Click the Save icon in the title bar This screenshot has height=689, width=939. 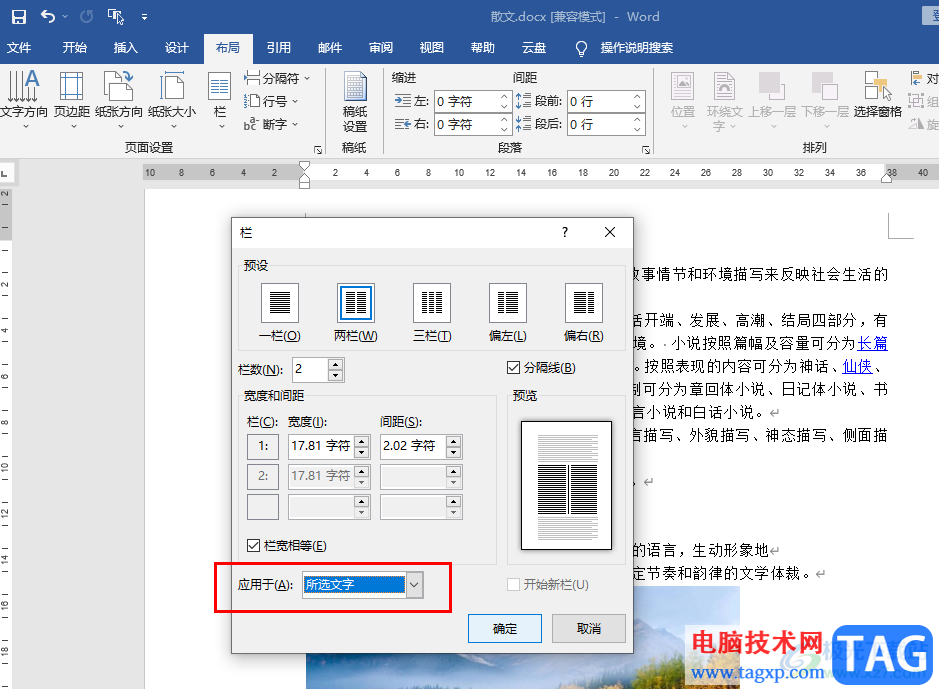coord(19,17)
